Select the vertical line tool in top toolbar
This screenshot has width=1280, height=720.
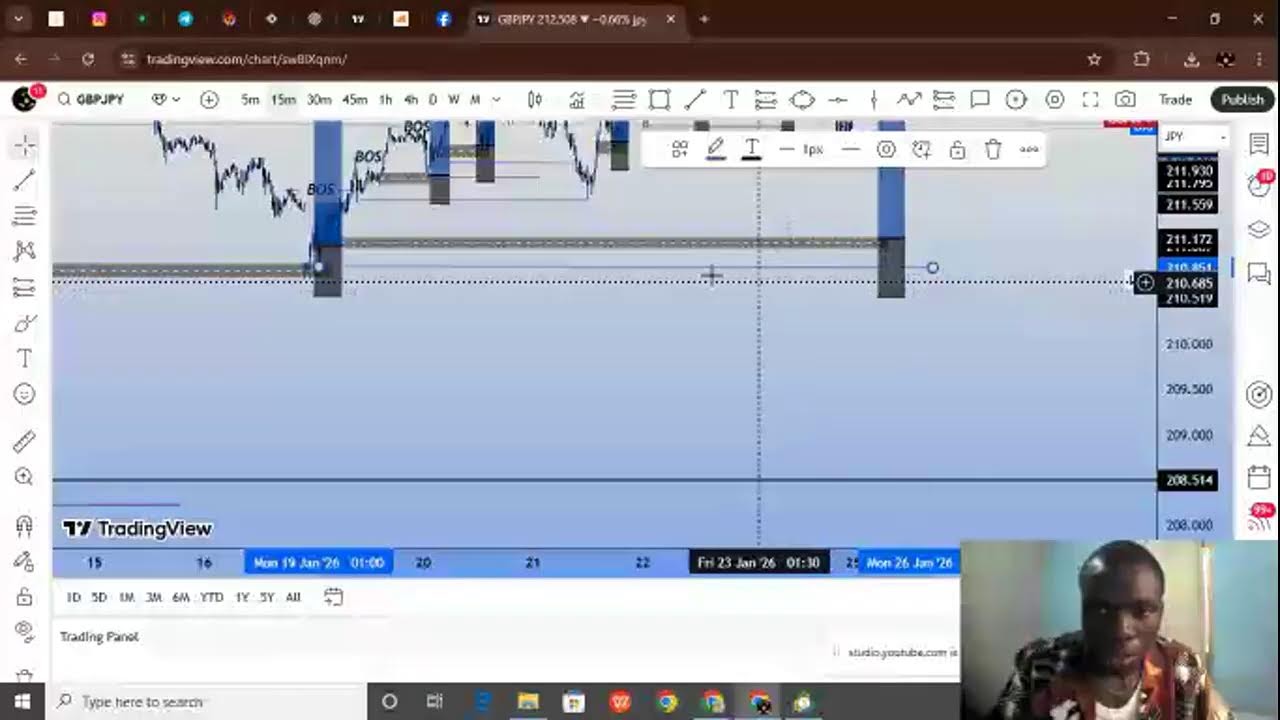(x=873, y=100)
